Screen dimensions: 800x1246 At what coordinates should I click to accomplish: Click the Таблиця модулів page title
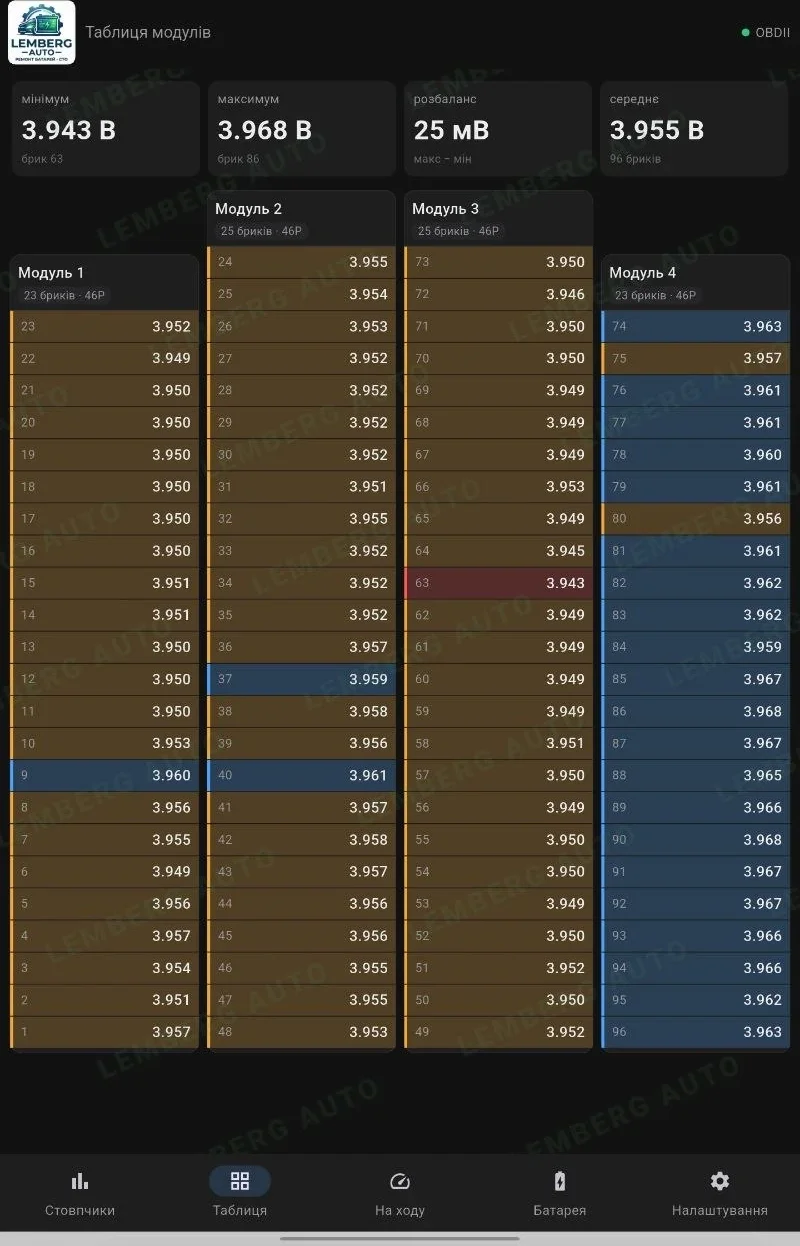(148, 33)
